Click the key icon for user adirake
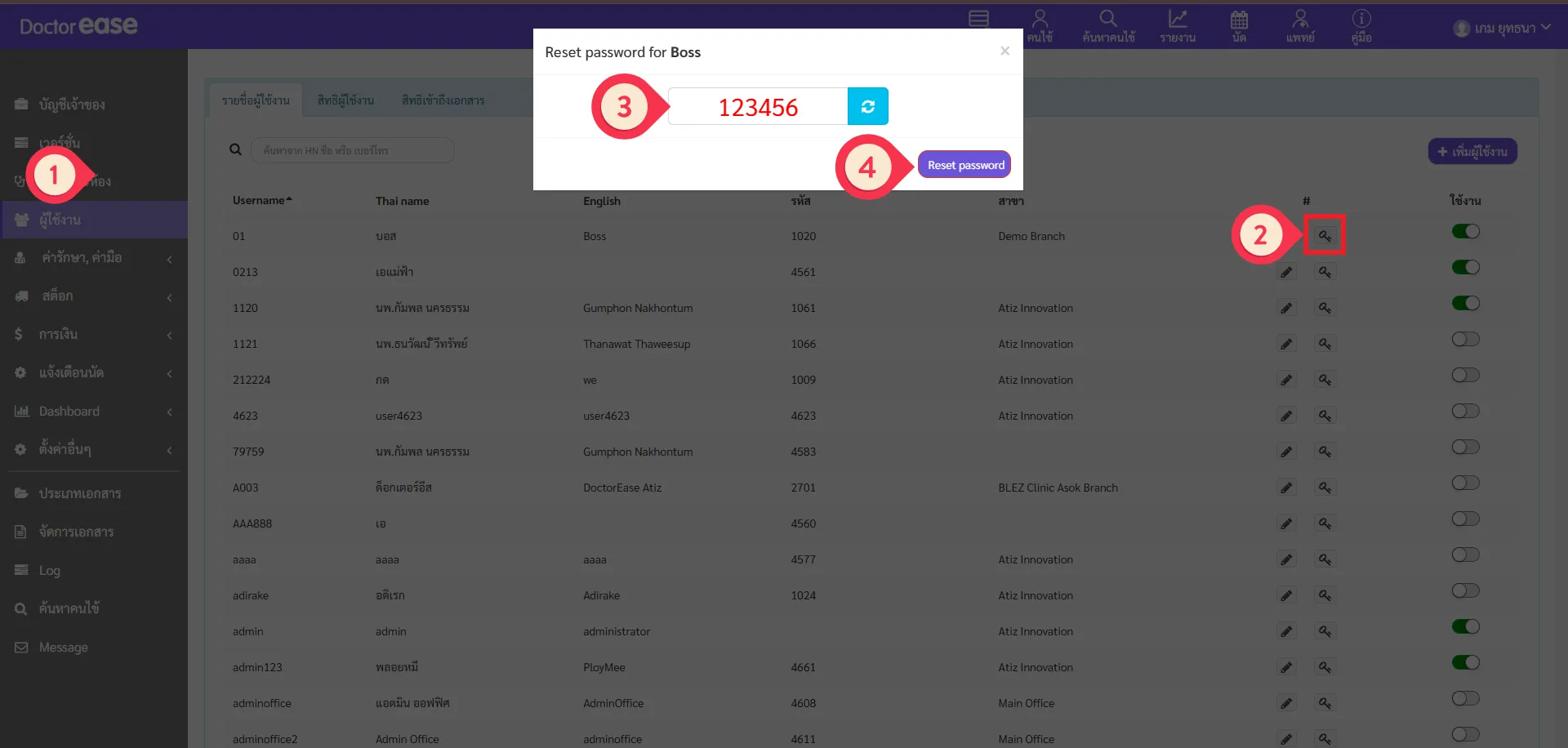Viewport: 1568px width, 748px height. pos(1324,595)
